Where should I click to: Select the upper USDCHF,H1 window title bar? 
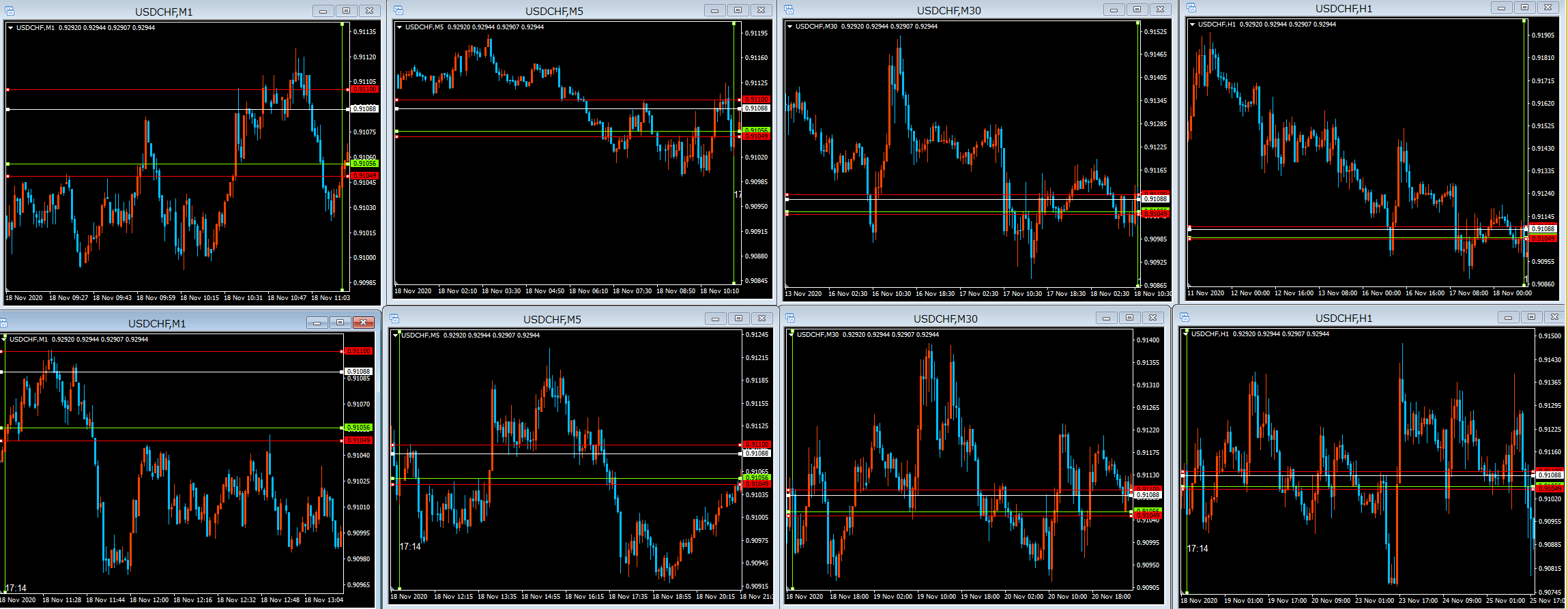1343,9
